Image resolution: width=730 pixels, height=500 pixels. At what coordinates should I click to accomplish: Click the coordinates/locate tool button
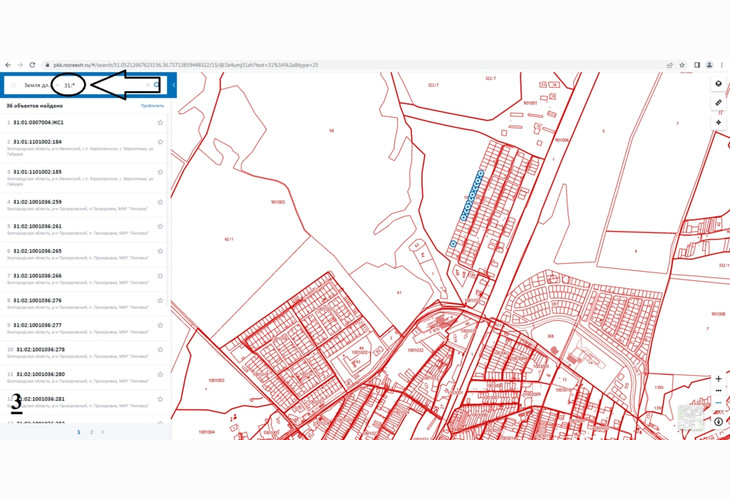[x=718, y=122]
